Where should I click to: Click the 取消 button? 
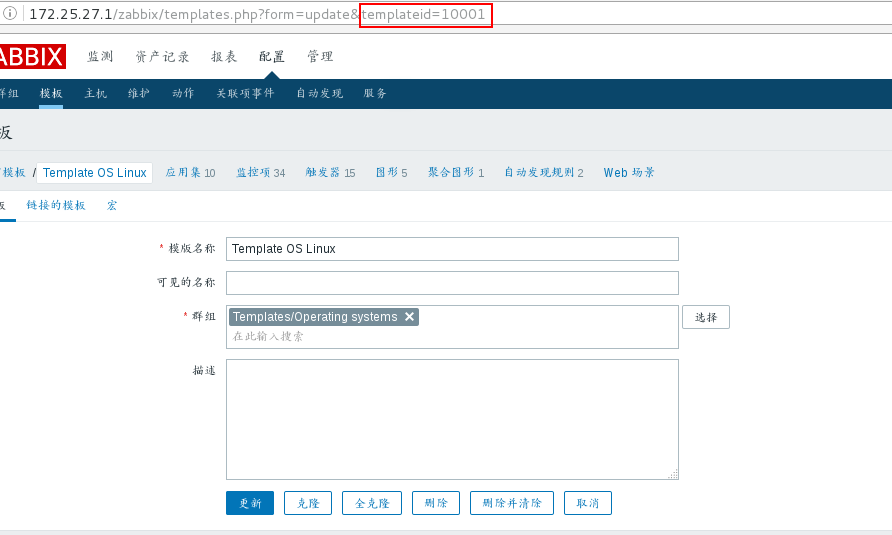[x=588, y=503]
